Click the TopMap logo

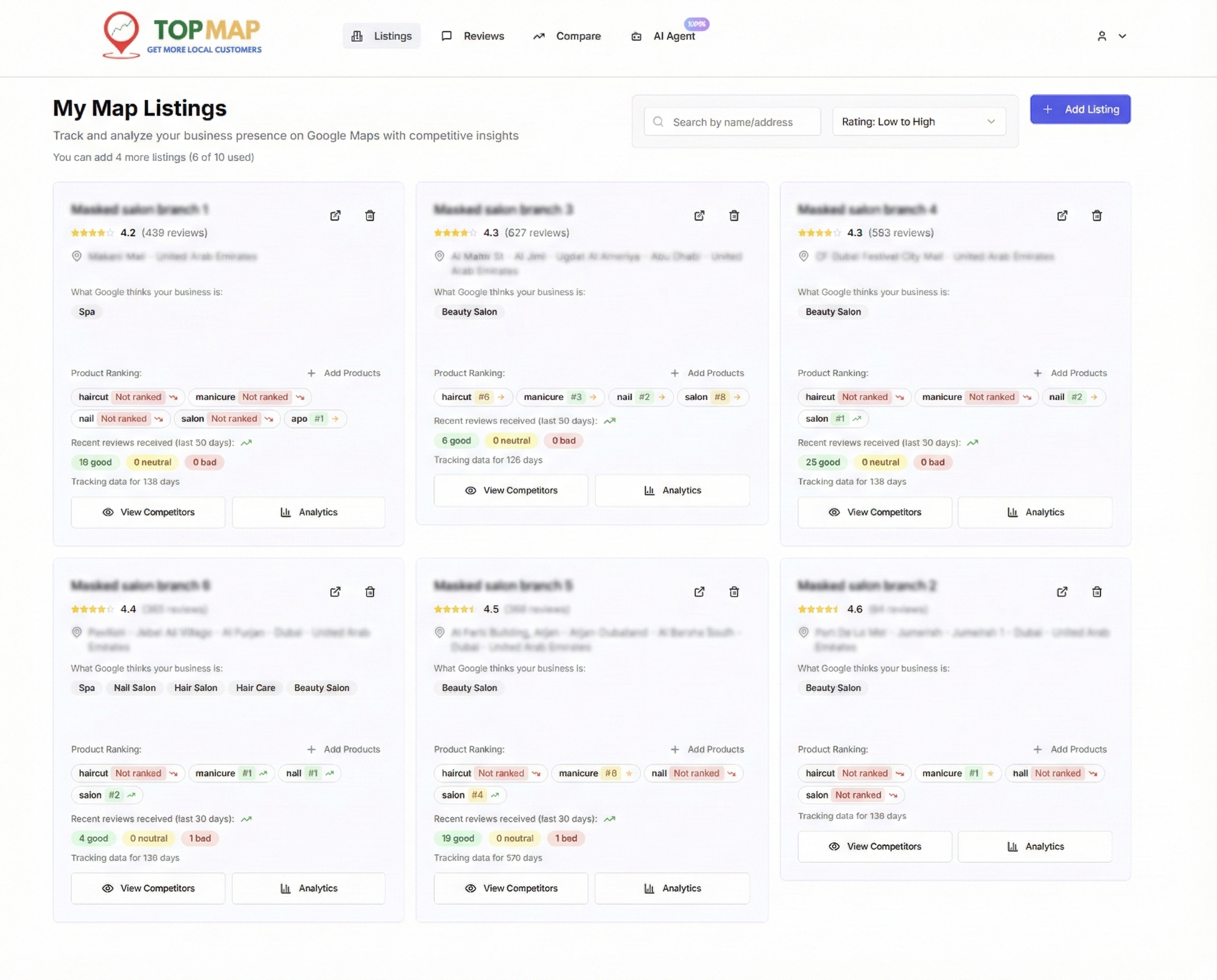point(182,35)
